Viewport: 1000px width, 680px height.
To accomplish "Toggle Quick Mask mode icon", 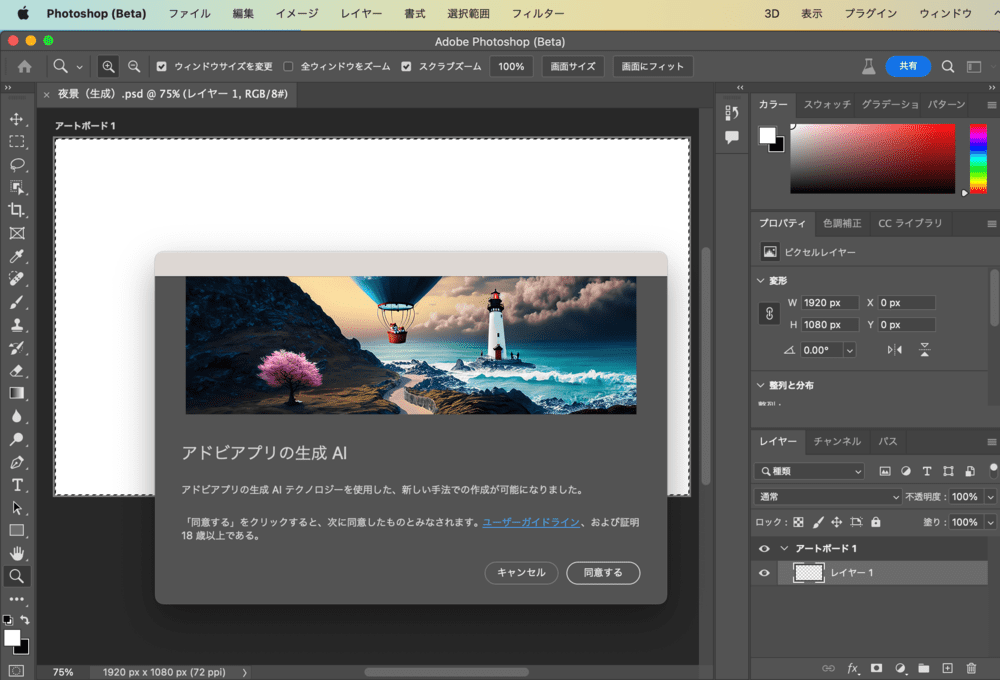I will 16,671.
